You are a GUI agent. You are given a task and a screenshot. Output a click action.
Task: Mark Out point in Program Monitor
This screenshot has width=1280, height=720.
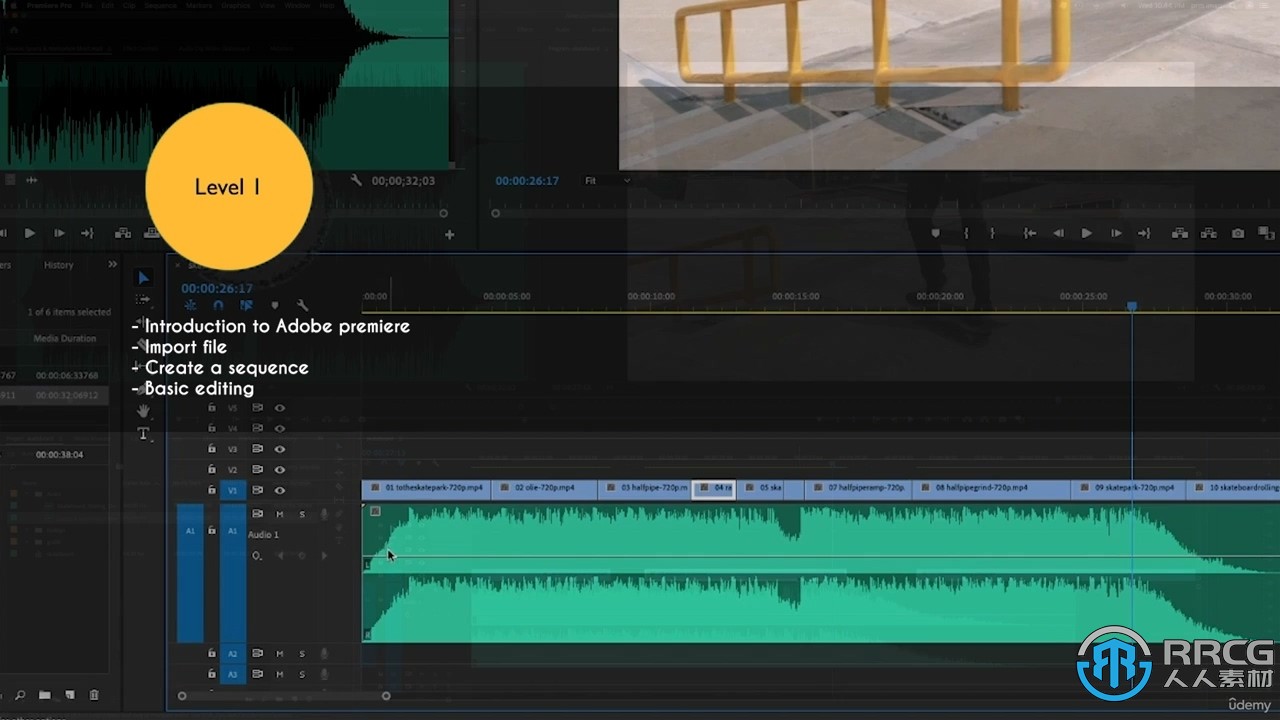[x=992, y=233]
